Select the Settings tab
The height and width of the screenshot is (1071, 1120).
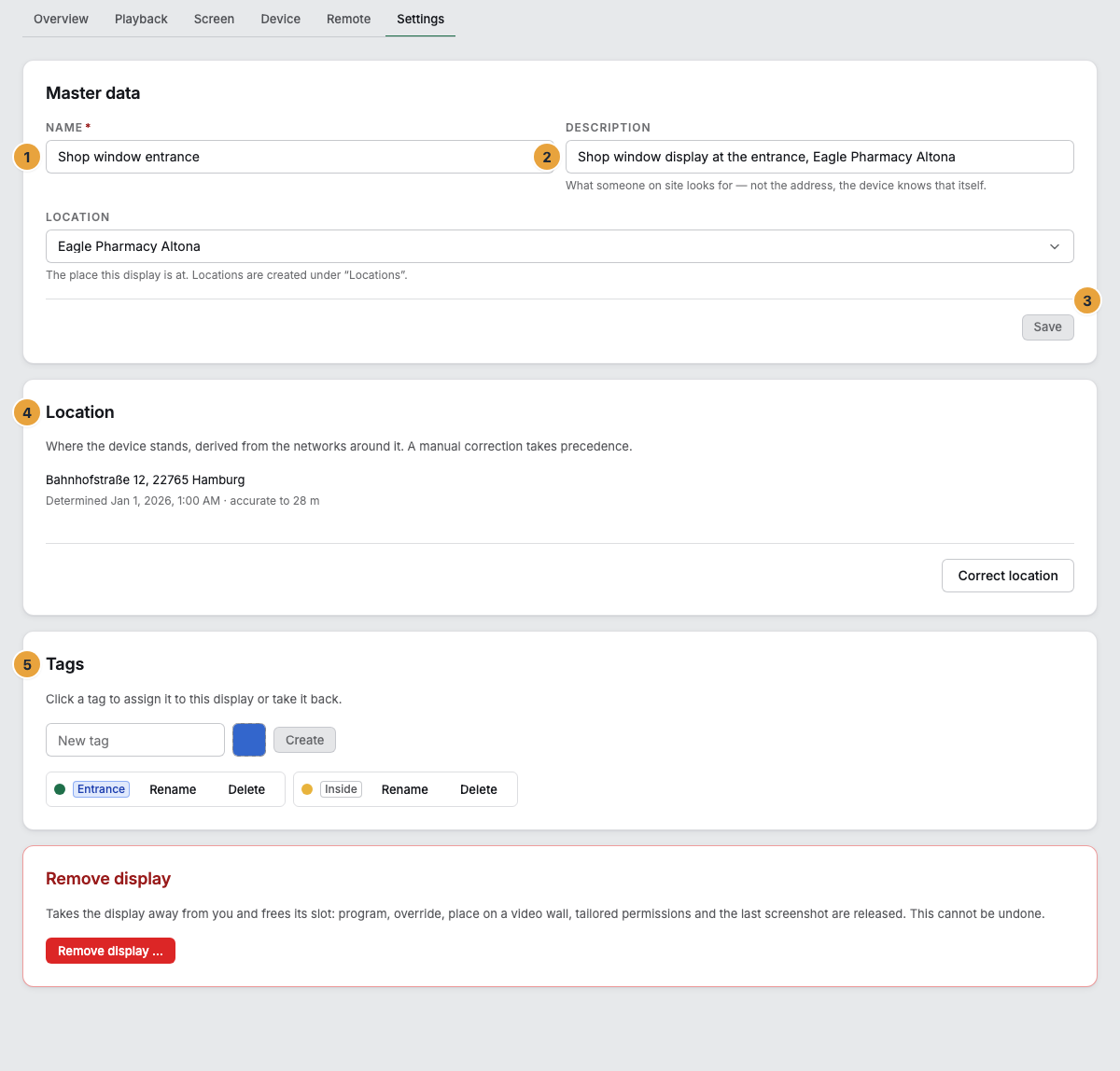(x=420, y=19)
